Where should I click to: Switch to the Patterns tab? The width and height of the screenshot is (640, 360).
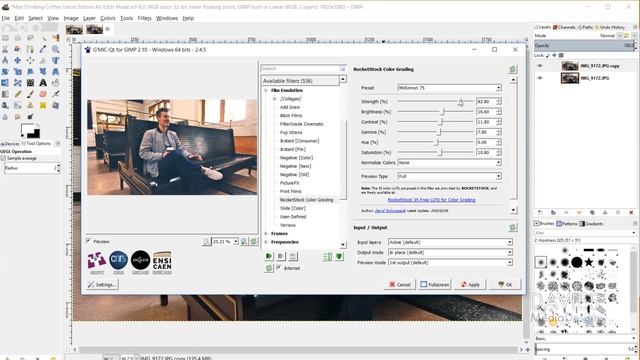coord(566,224)
